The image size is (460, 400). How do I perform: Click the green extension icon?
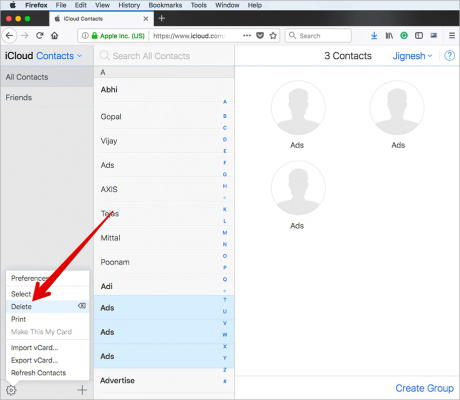click(x=404, y=35)
